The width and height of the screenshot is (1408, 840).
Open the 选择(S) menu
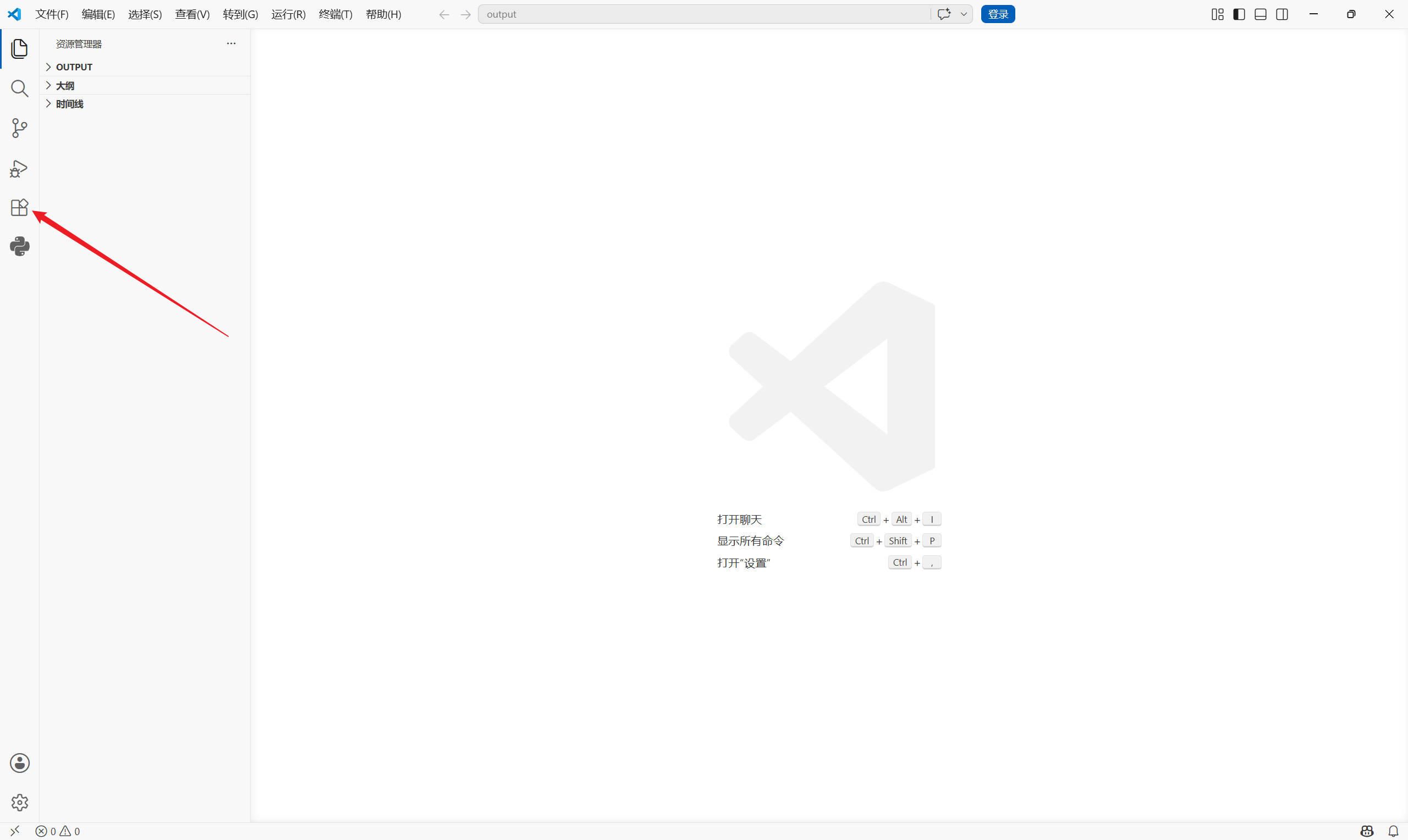click(x=145, y=14)
